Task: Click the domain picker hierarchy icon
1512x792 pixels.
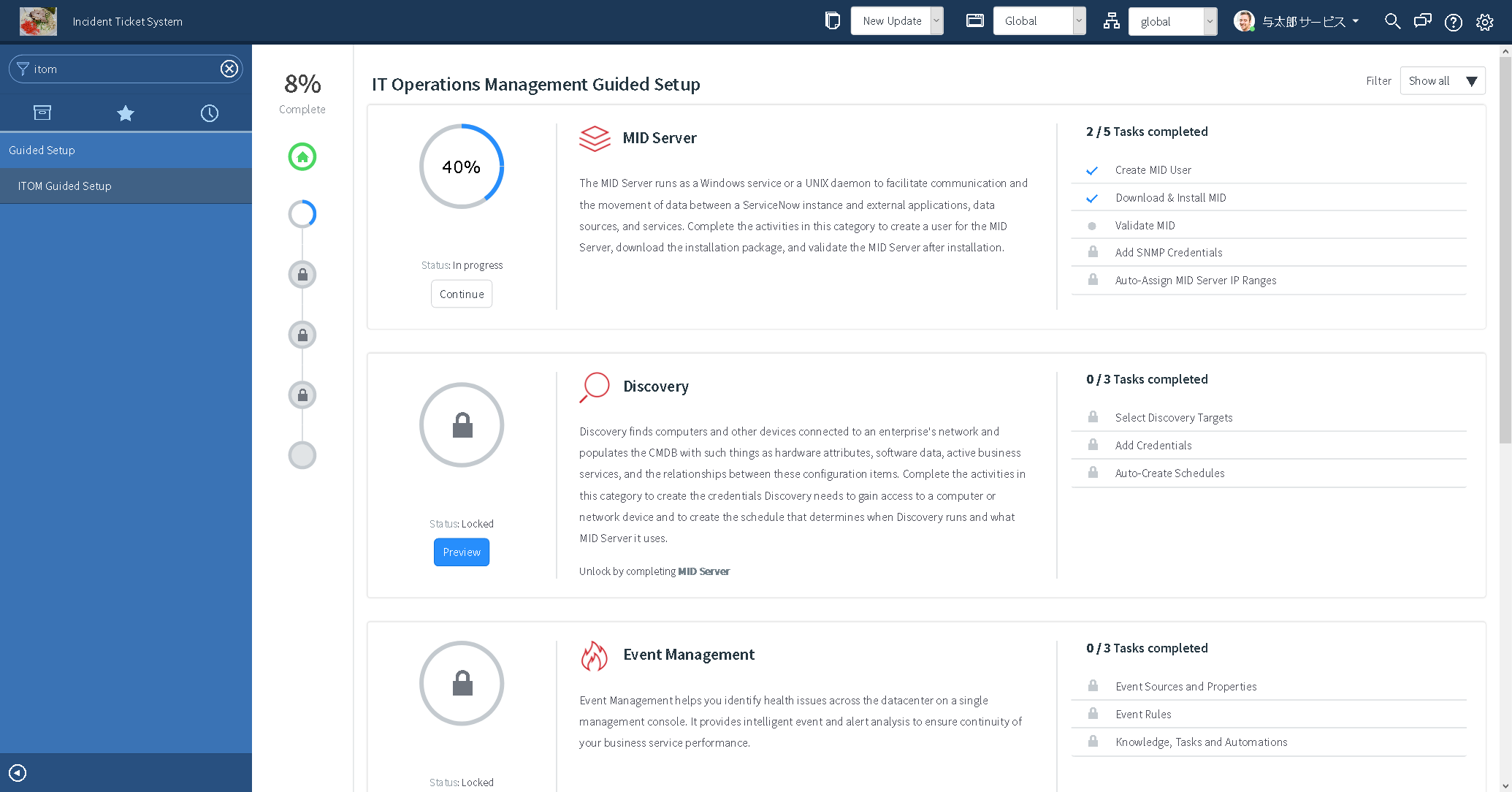Action: click(x=1111, y=21)
